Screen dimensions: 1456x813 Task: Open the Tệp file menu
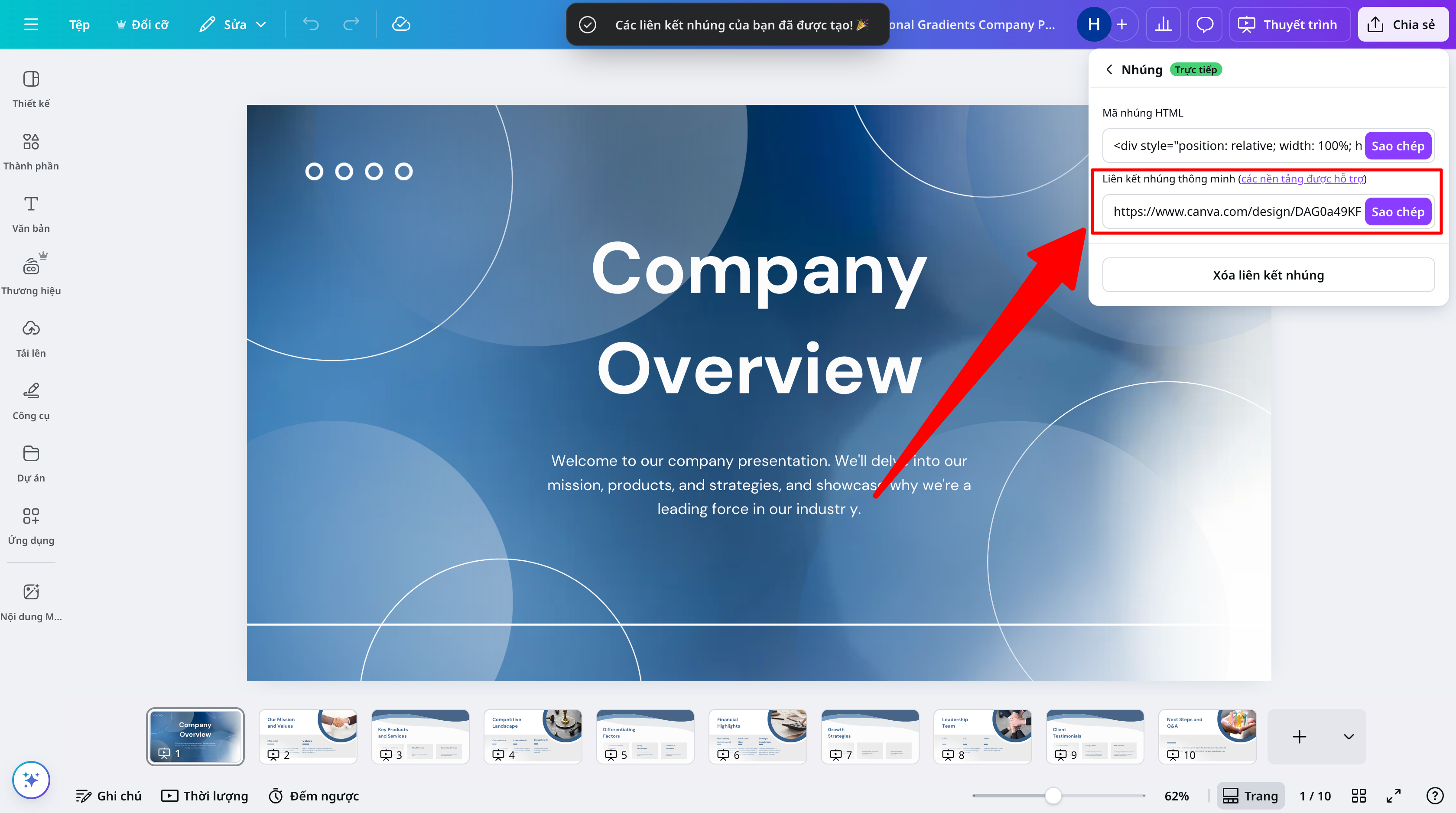tap(79, 24)
